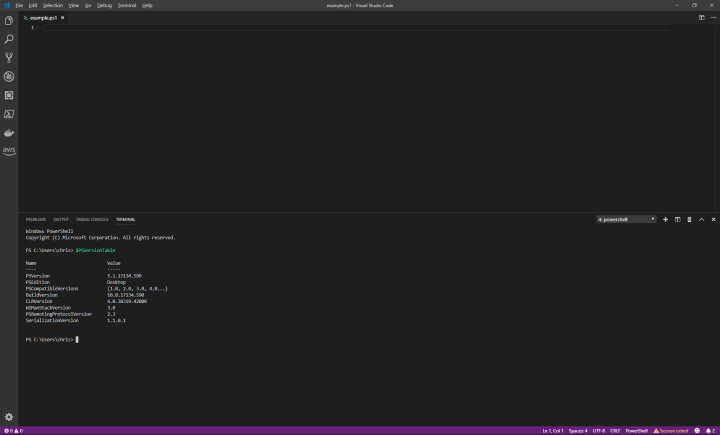Maximize terminal panel with the up chevron

[701, 219]
